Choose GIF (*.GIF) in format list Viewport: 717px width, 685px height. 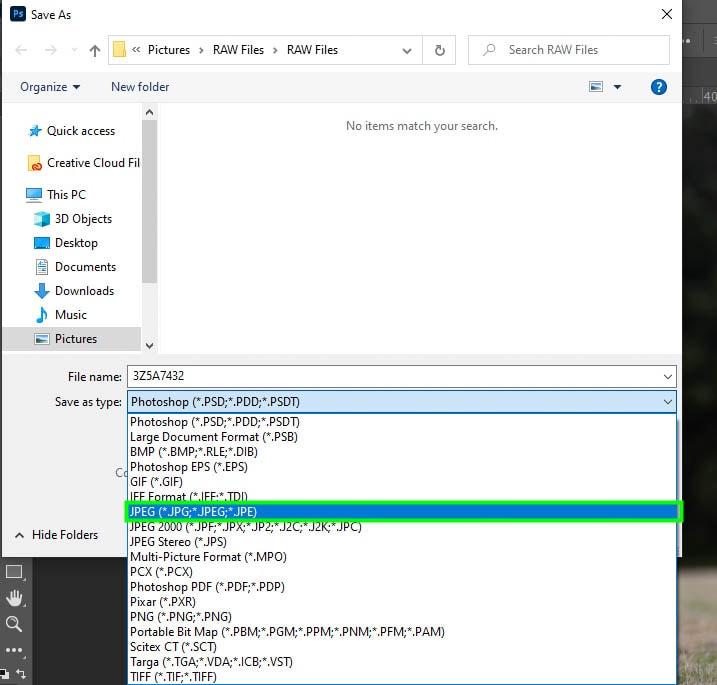pos(402,482)
